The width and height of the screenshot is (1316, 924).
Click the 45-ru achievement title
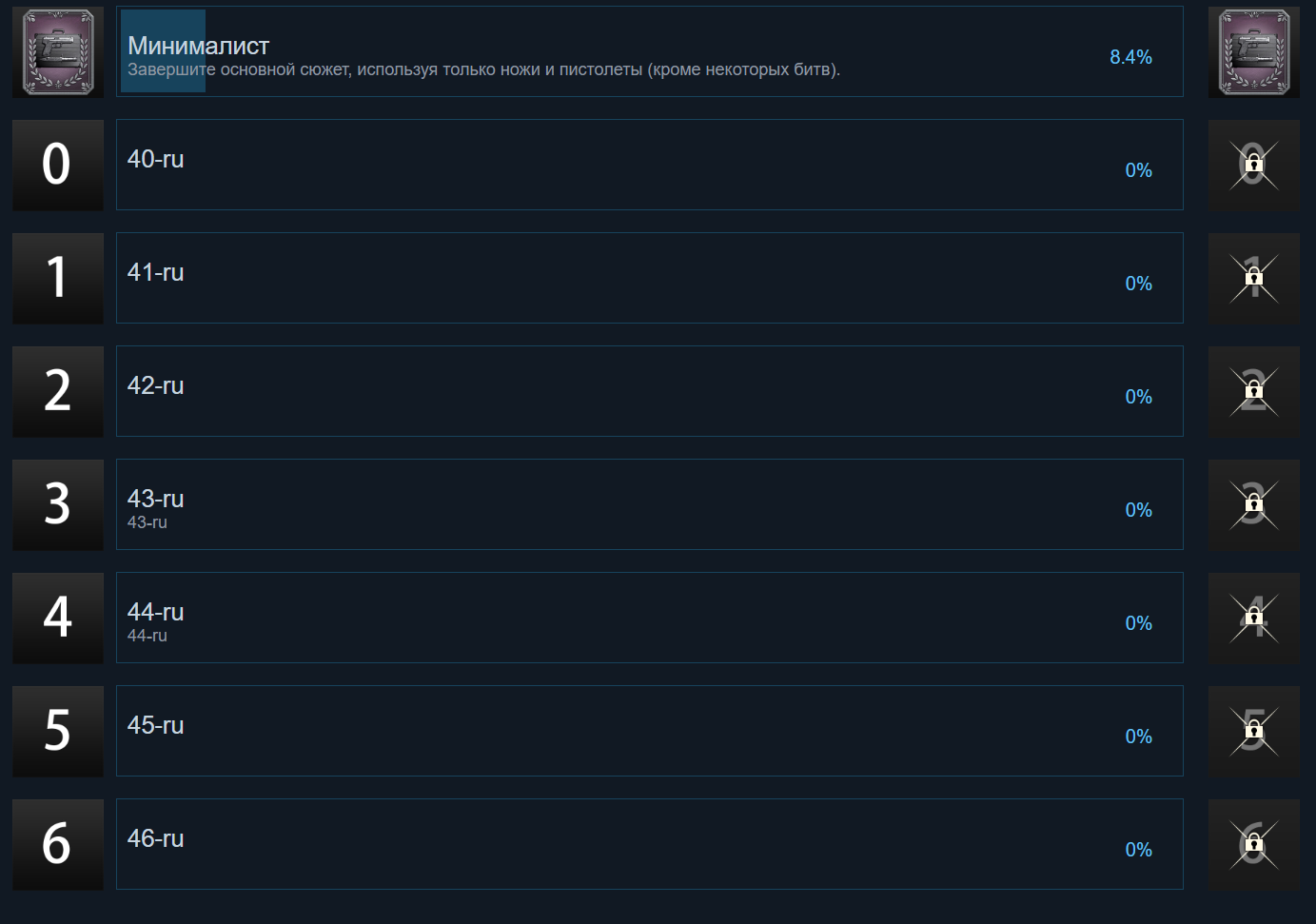[156, 725]
